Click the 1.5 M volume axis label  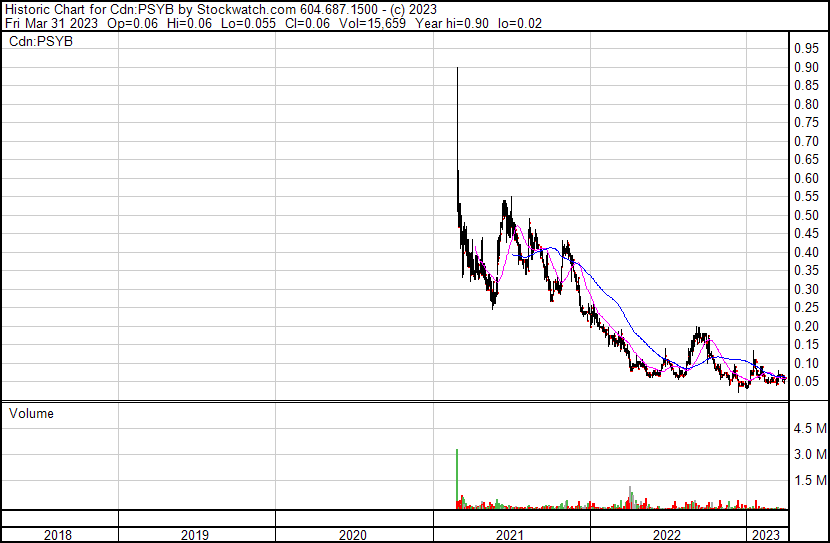[x=809, y=481]
